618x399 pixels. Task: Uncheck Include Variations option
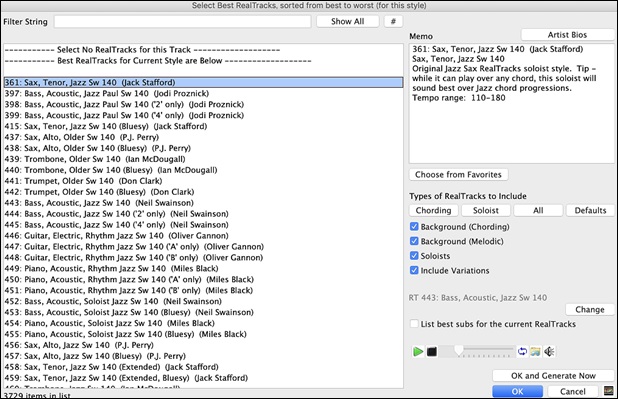(x=414, y=270)
